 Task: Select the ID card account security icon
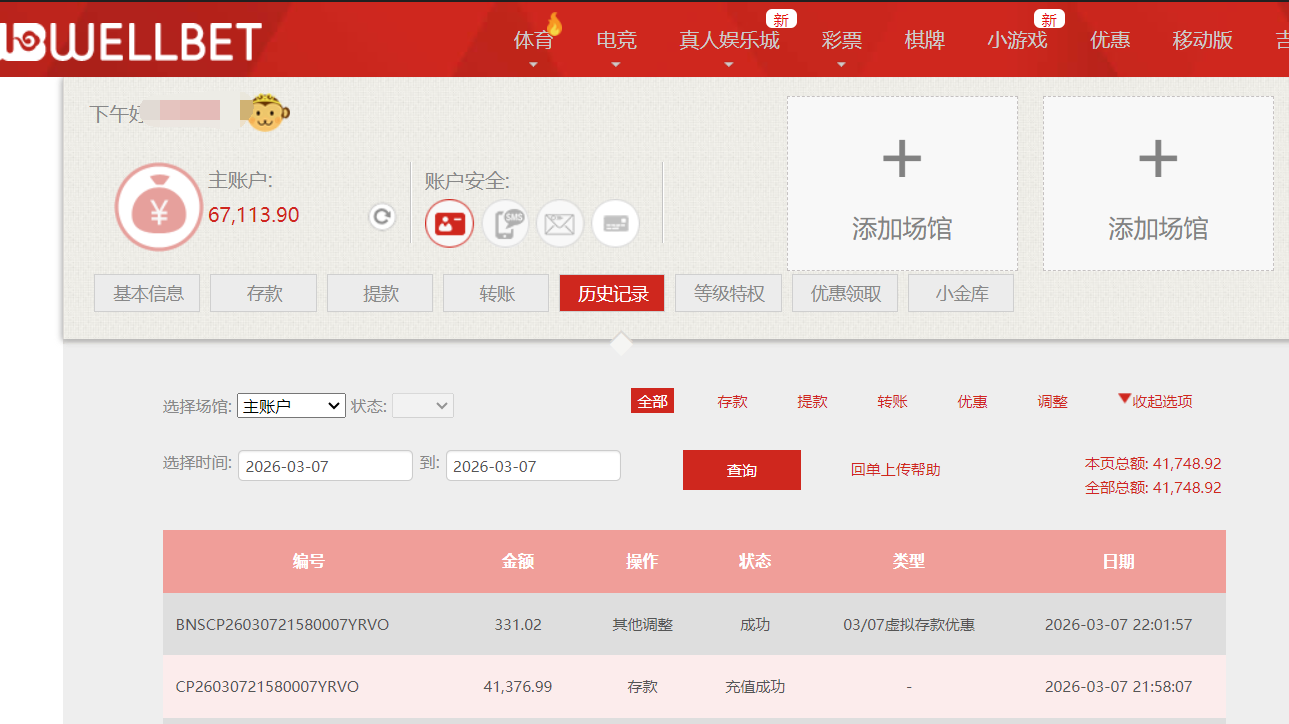pos(449,223)
